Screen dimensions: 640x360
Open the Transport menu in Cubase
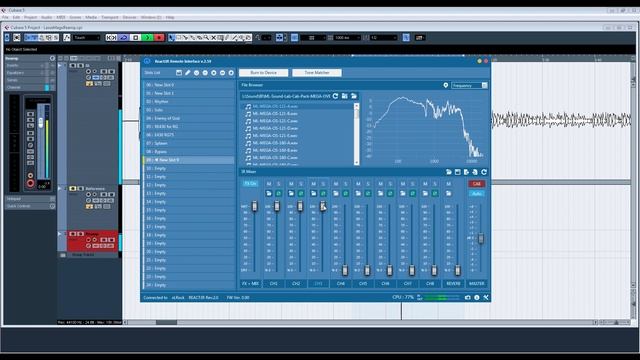[x=110, y=18]
